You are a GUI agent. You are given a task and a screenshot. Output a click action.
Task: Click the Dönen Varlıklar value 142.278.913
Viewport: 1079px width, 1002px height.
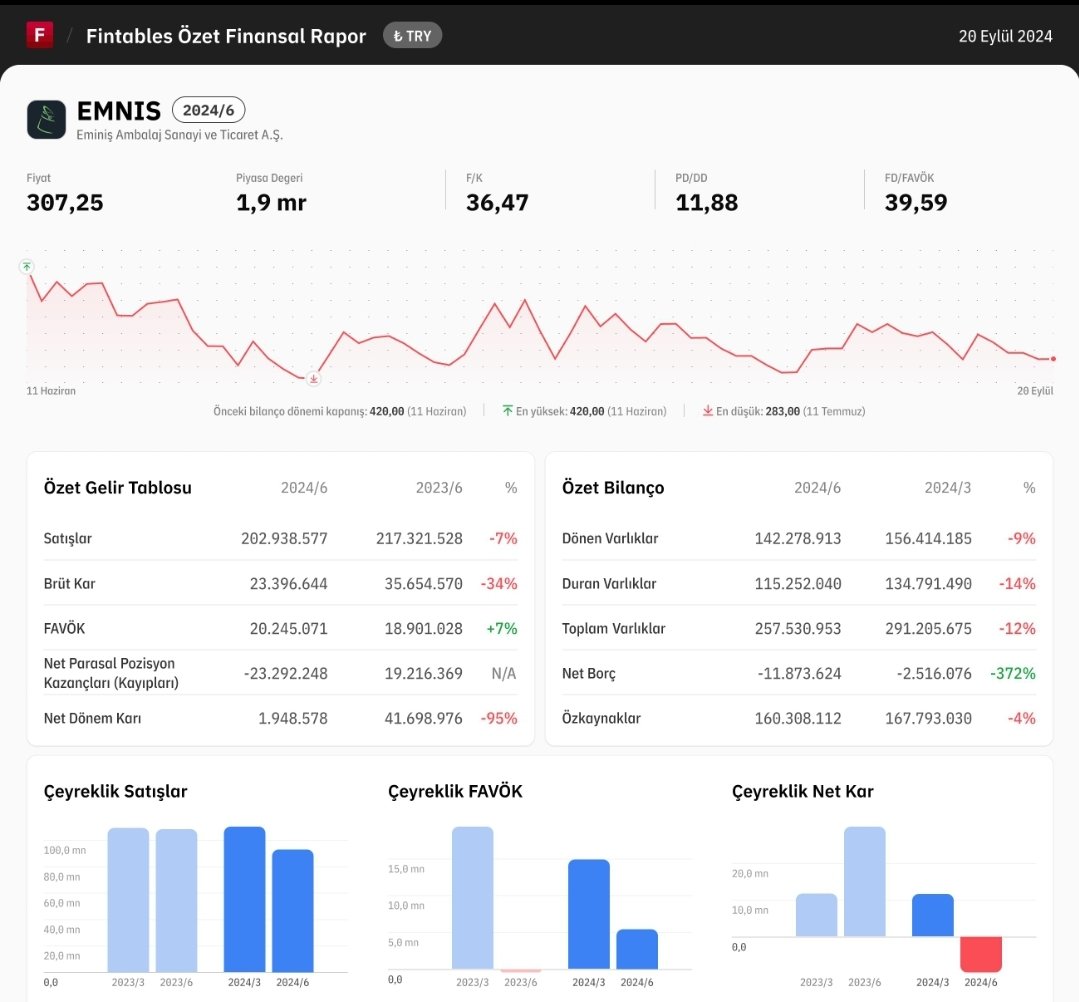coord(798,538)
